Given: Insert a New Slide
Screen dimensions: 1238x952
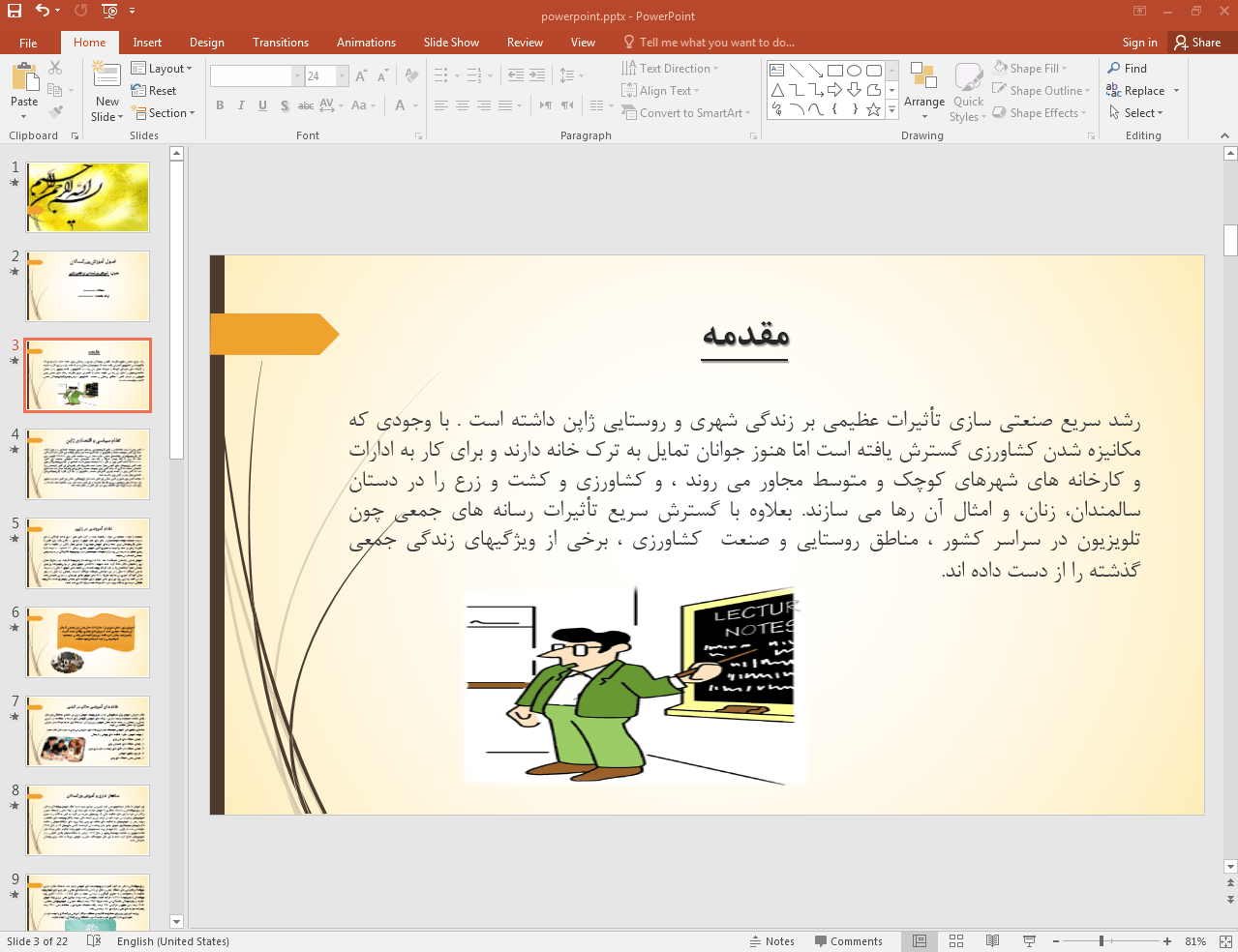Looking at the screenshot, I should coord(106,75).
